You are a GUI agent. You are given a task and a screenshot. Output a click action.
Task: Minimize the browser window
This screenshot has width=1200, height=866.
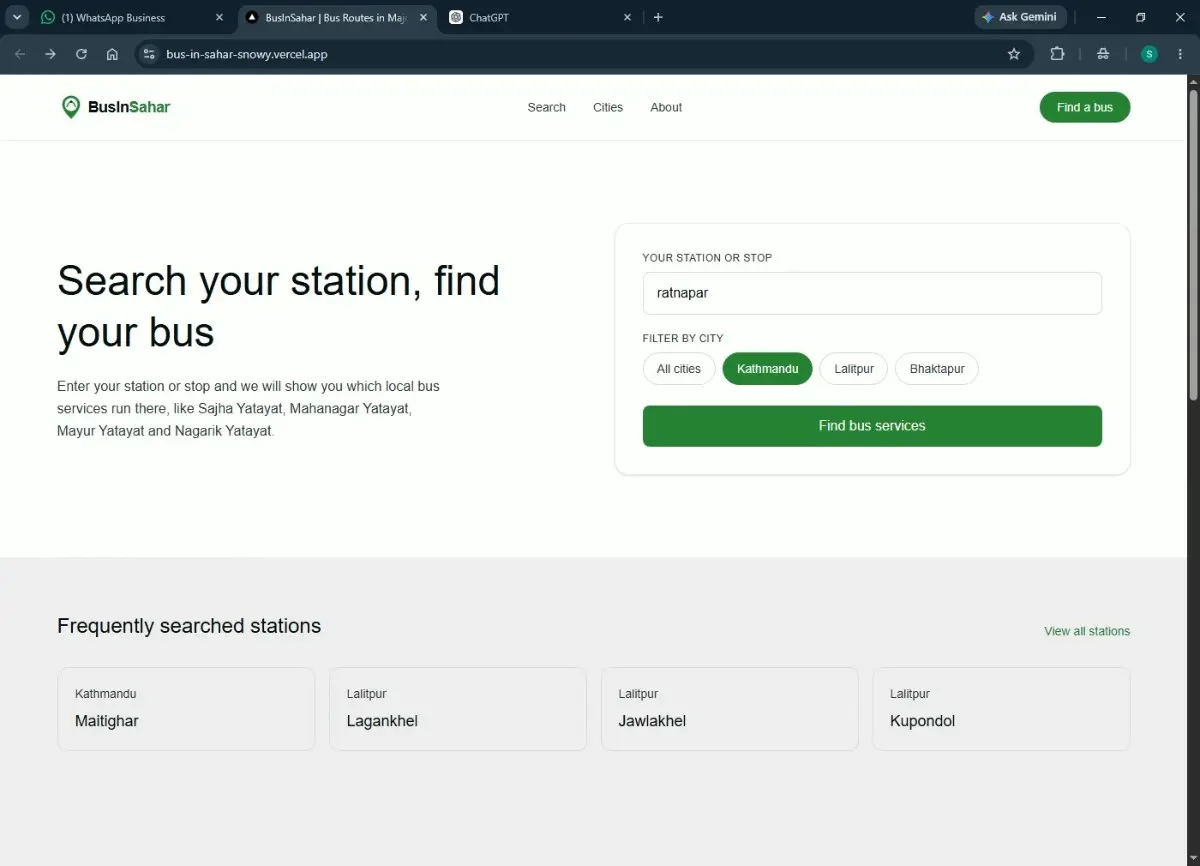pyautogui.click(x=1102, y=17)
